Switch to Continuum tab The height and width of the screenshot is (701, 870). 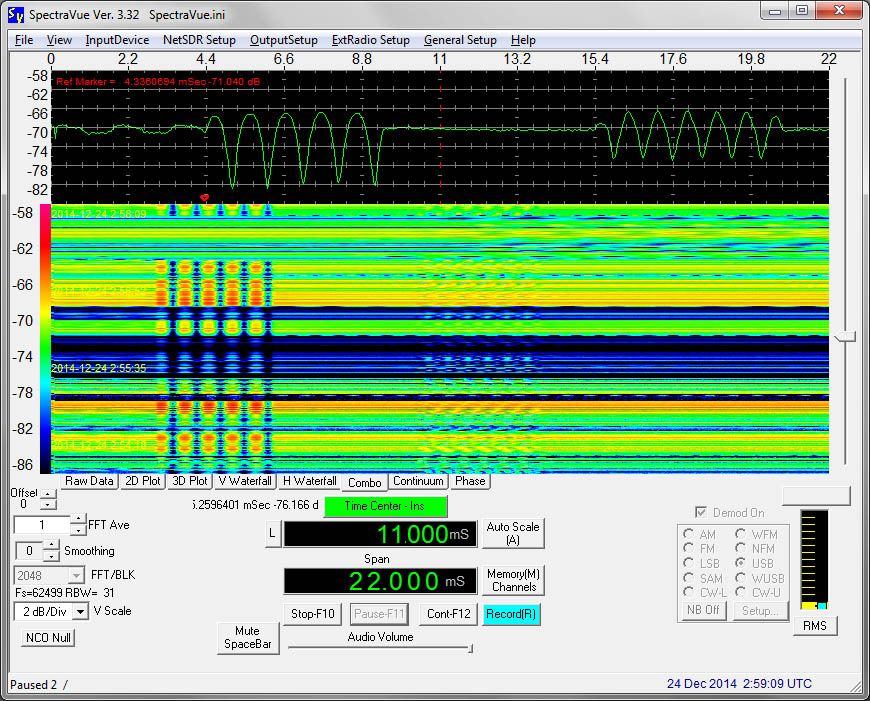418,481
